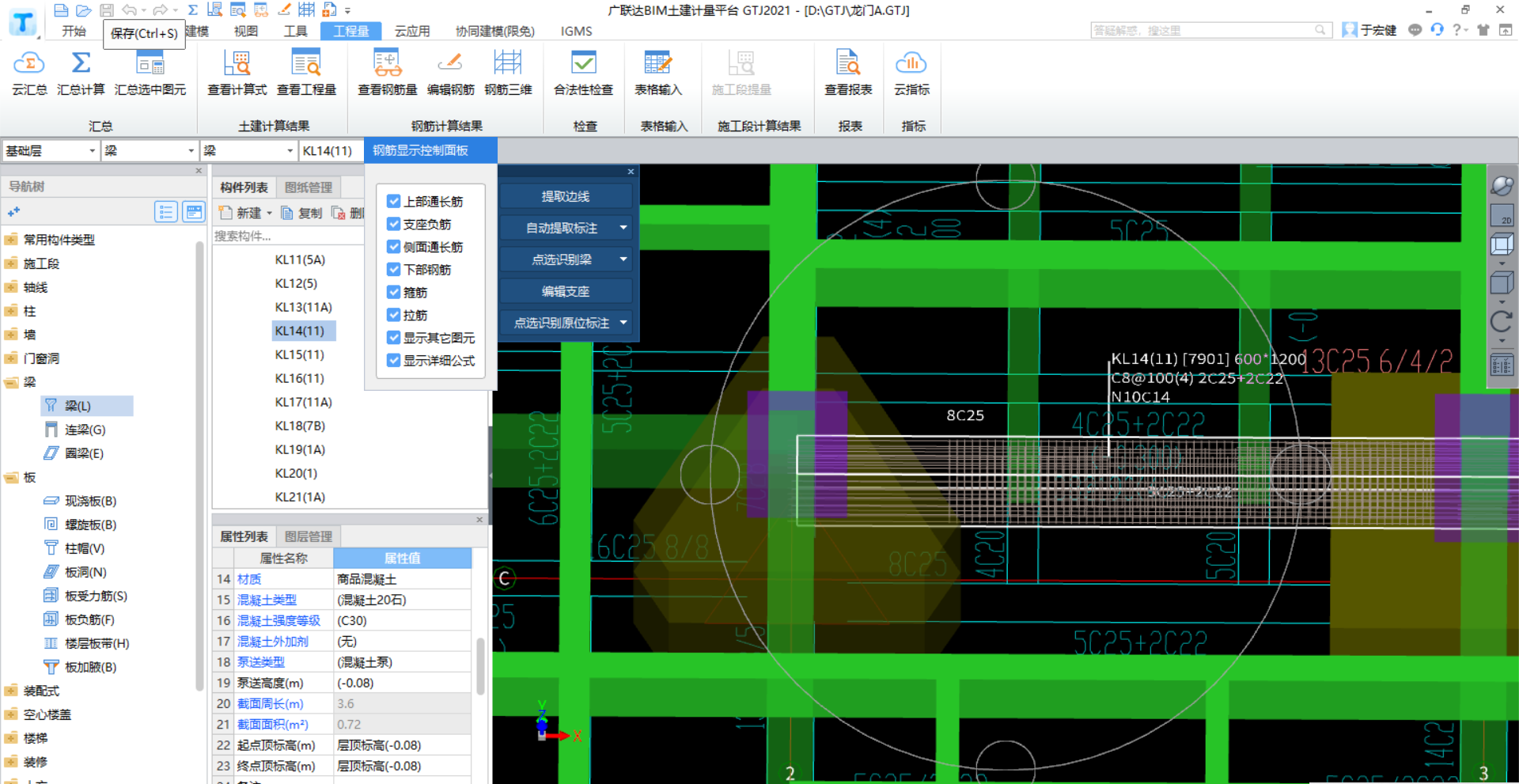Toggle 侧面通长筋 checkbox

tap(394, 247)
